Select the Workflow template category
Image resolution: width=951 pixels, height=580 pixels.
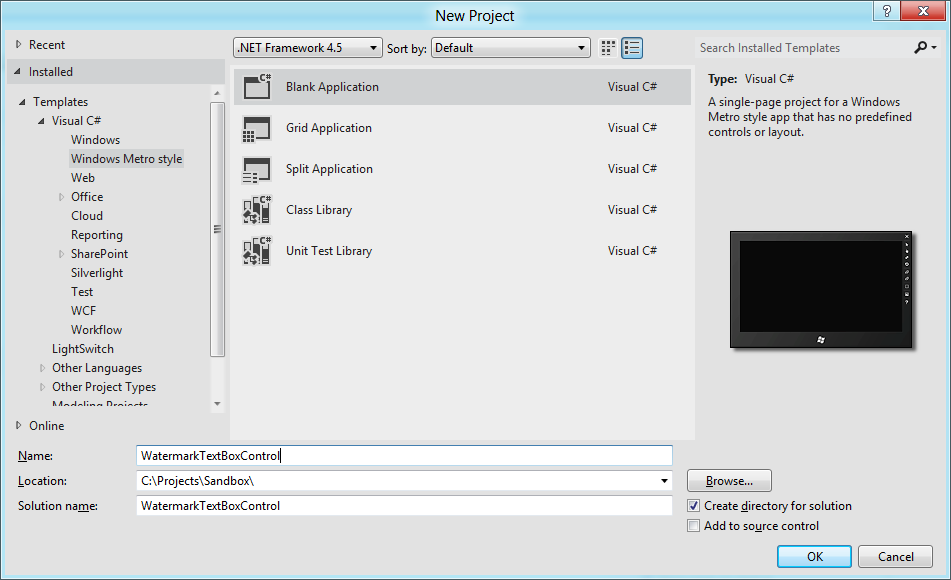click(x=96, y=330)
